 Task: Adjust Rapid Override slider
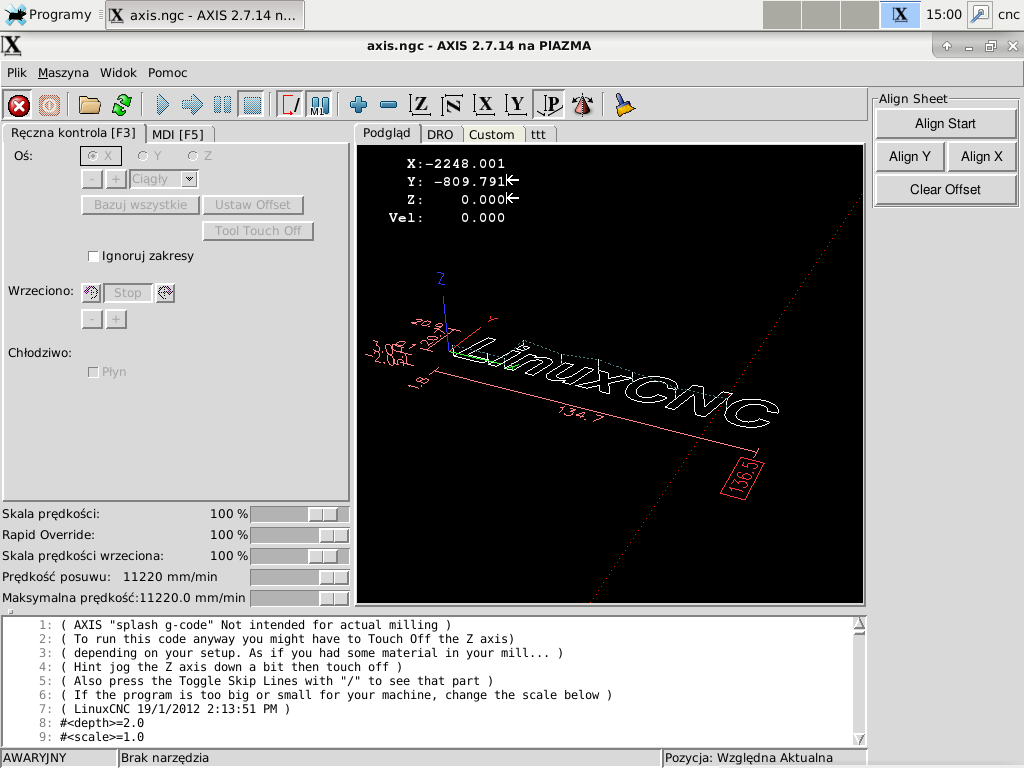coord(300,536)
